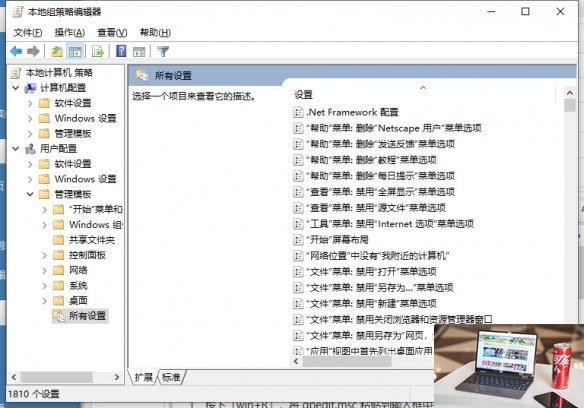Expand Windows 设置 under 计算机配置
584x408 pixels.
tap(30, 118)
